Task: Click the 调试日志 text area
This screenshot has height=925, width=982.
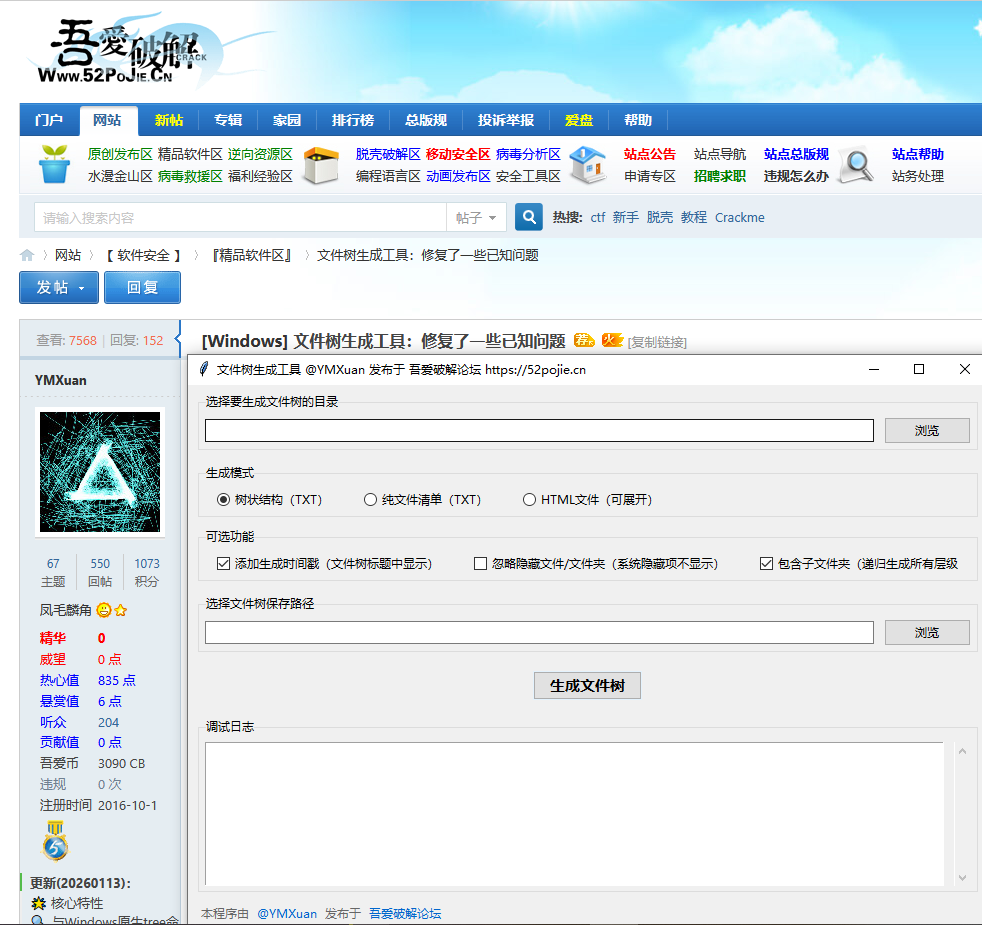Action: (574, 814)
